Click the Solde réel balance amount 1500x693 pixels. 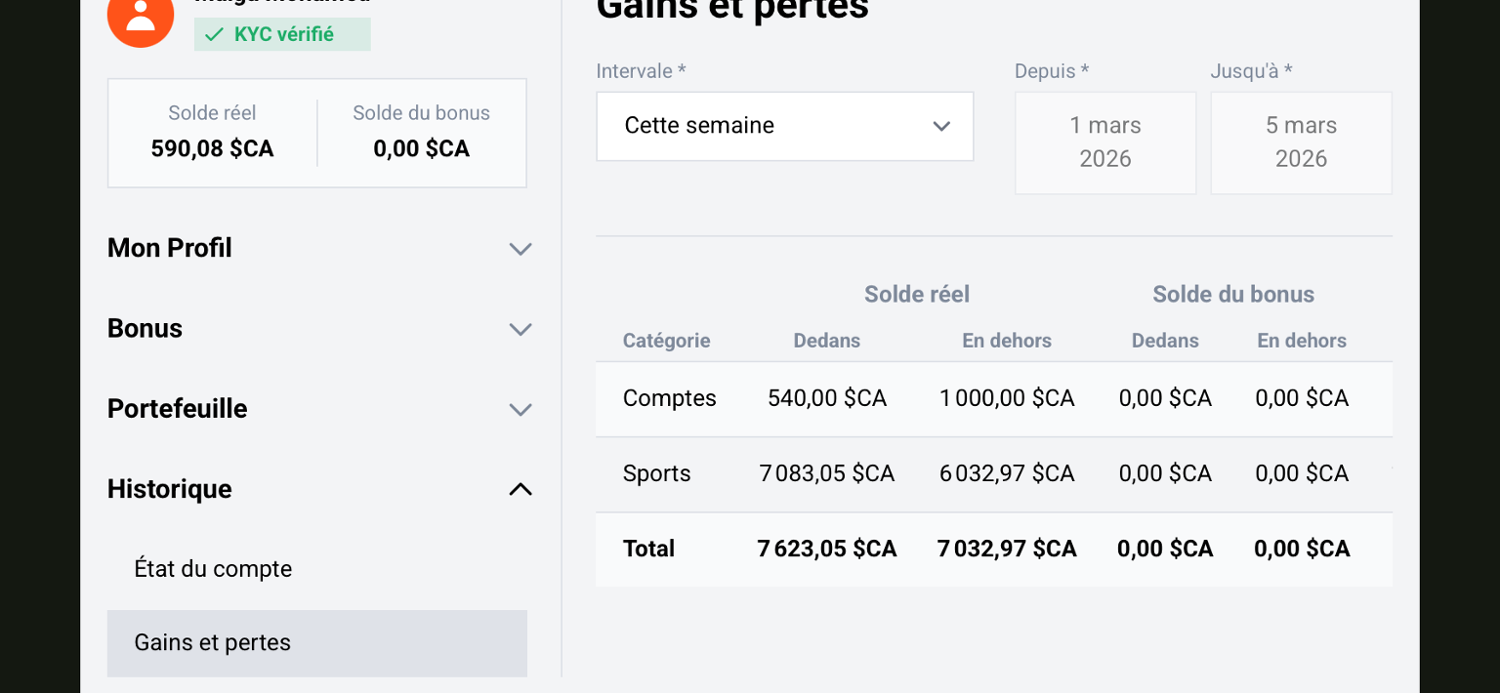tap(212, 149)
